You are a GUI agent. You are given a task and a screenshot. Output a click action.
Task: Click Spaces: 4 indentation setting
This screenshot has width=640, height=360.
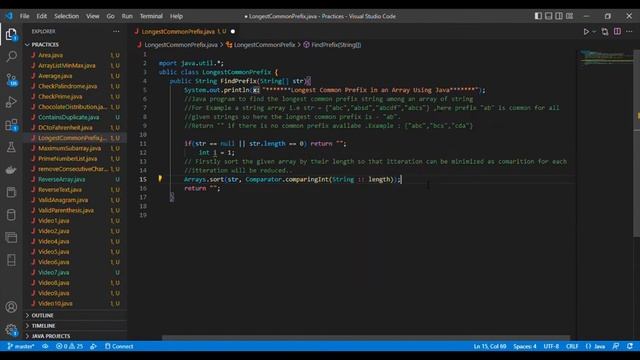point(524,346)
